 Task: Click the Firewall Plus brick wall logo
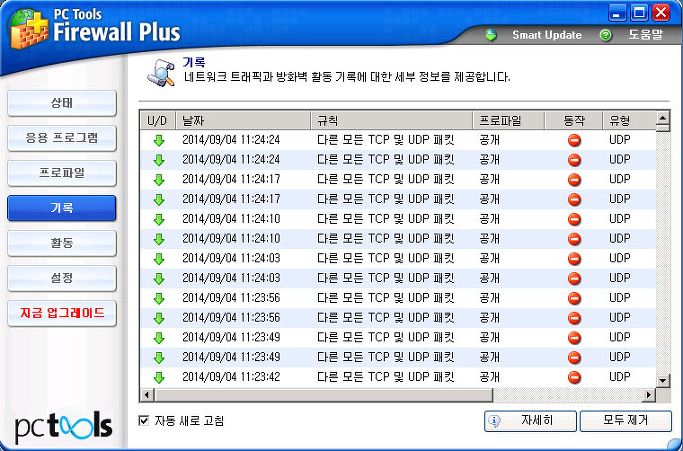coord(29,30)
